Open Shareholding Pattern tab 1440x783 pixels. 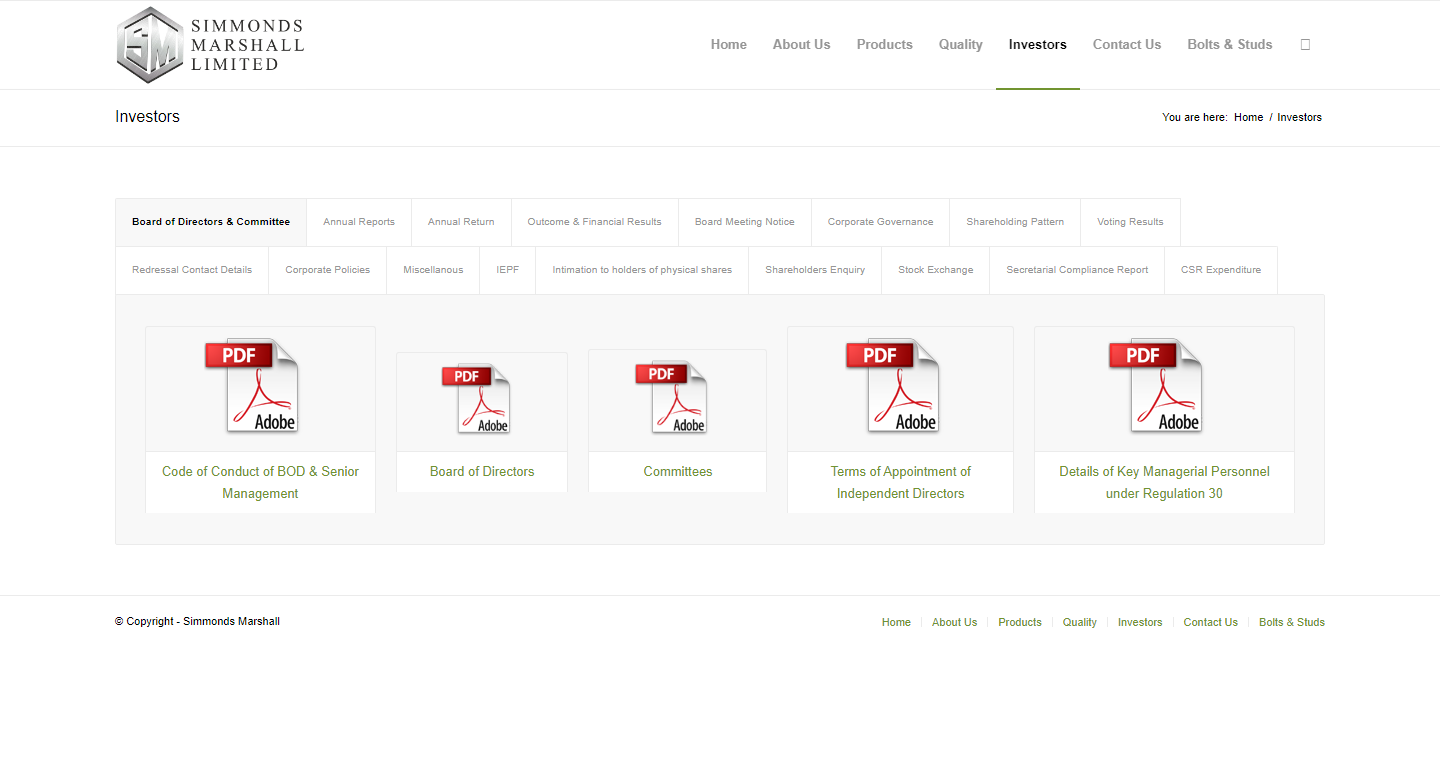(x=1015, y=222)
